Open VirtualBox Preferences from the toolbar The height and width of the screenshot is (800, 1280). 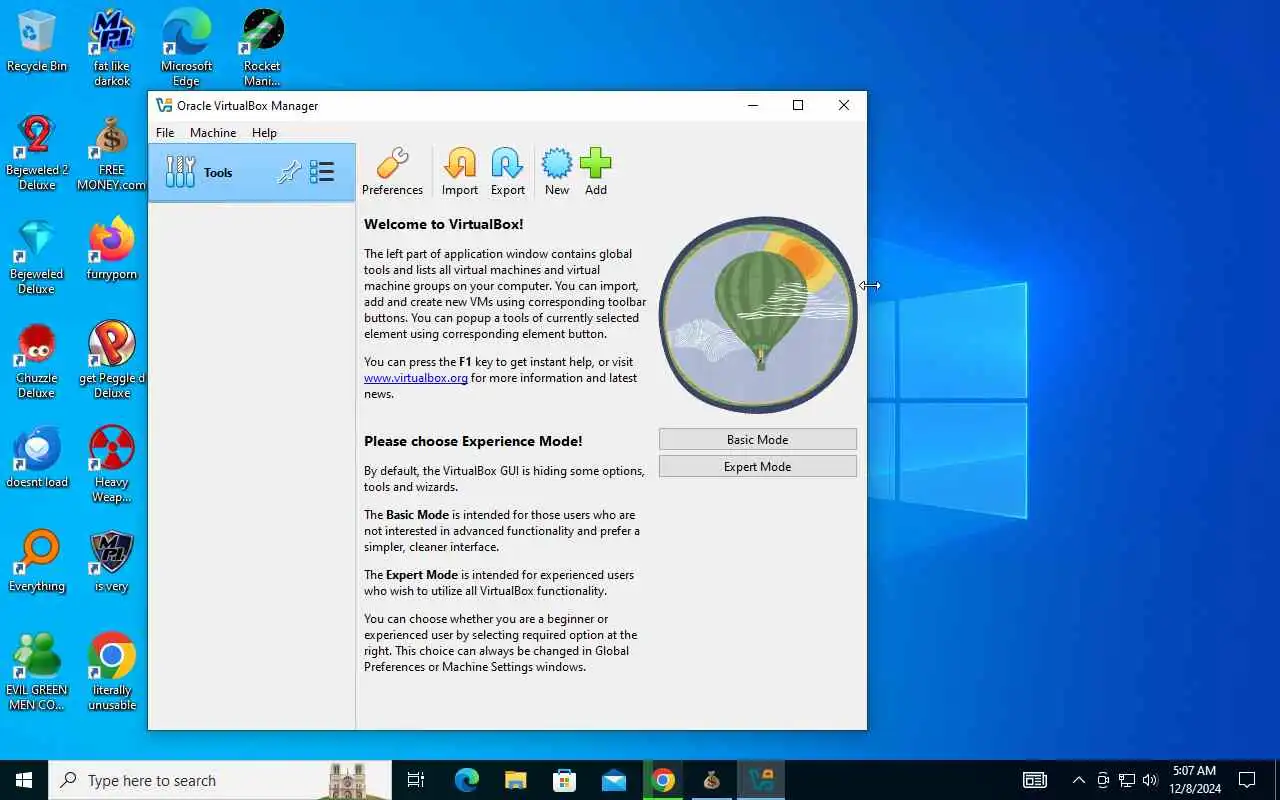click(392, 172)
